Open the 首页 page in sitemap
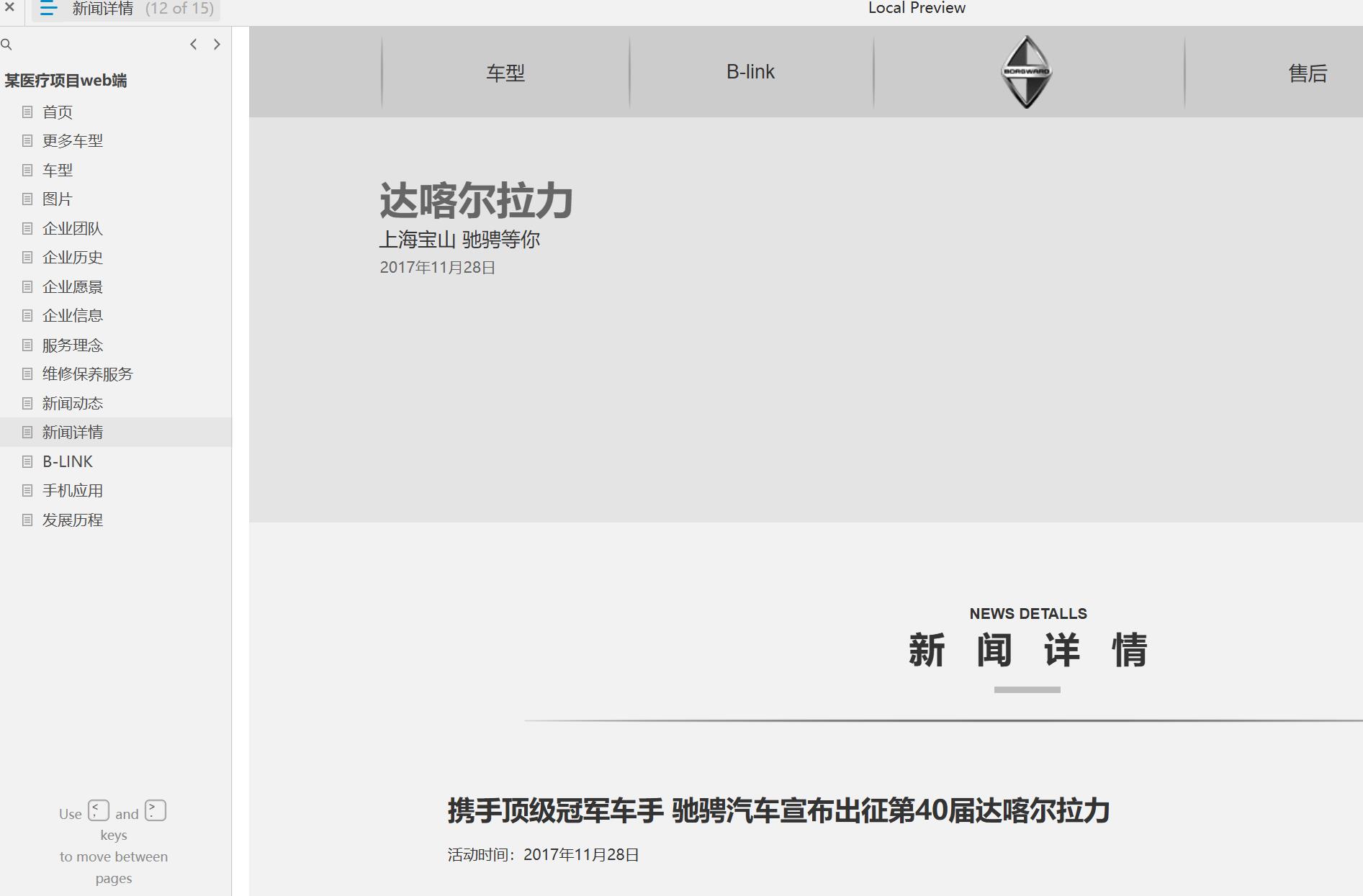 [x=58, y=112]
